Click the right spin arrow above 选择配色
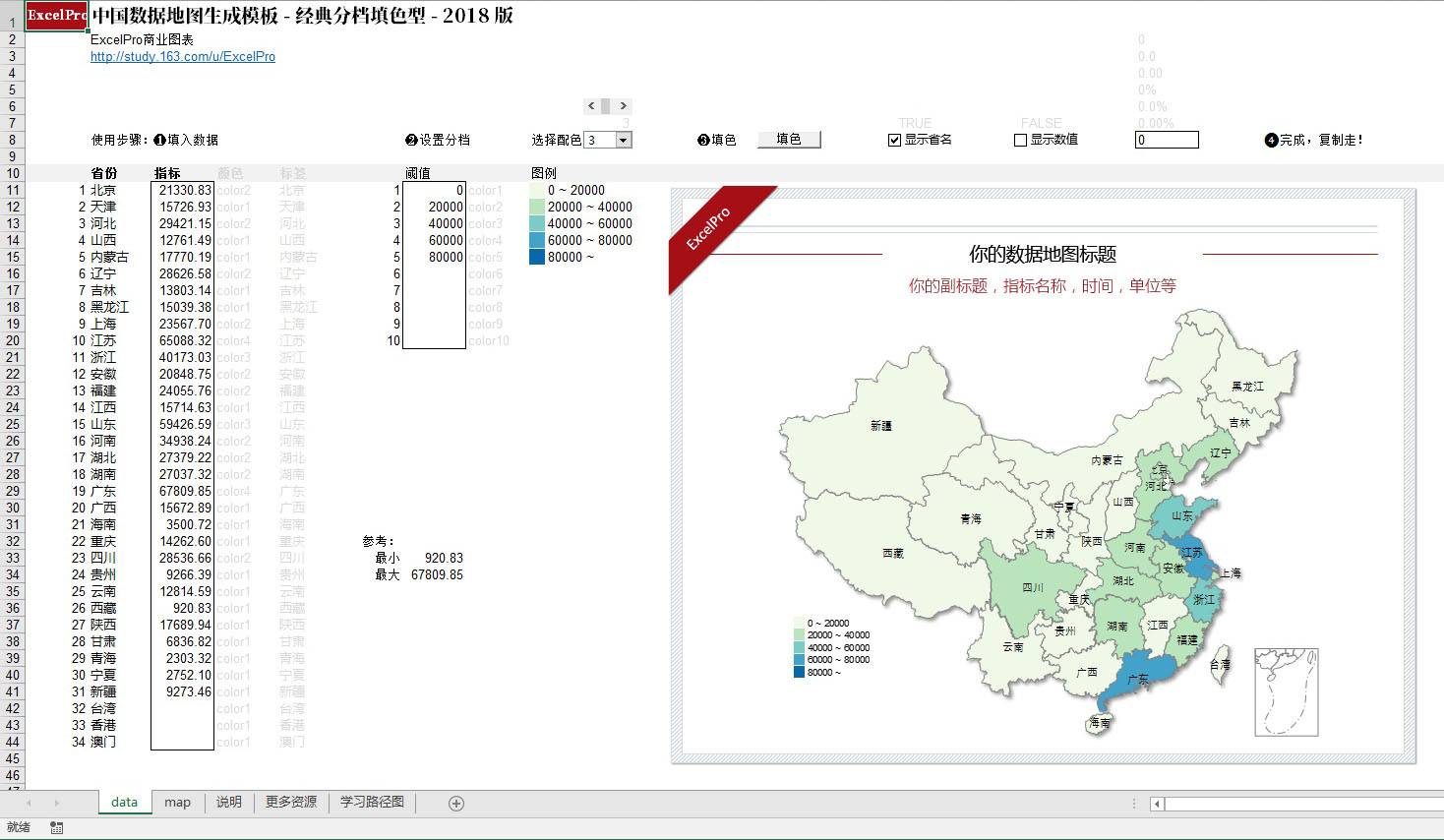 point(622,105)
